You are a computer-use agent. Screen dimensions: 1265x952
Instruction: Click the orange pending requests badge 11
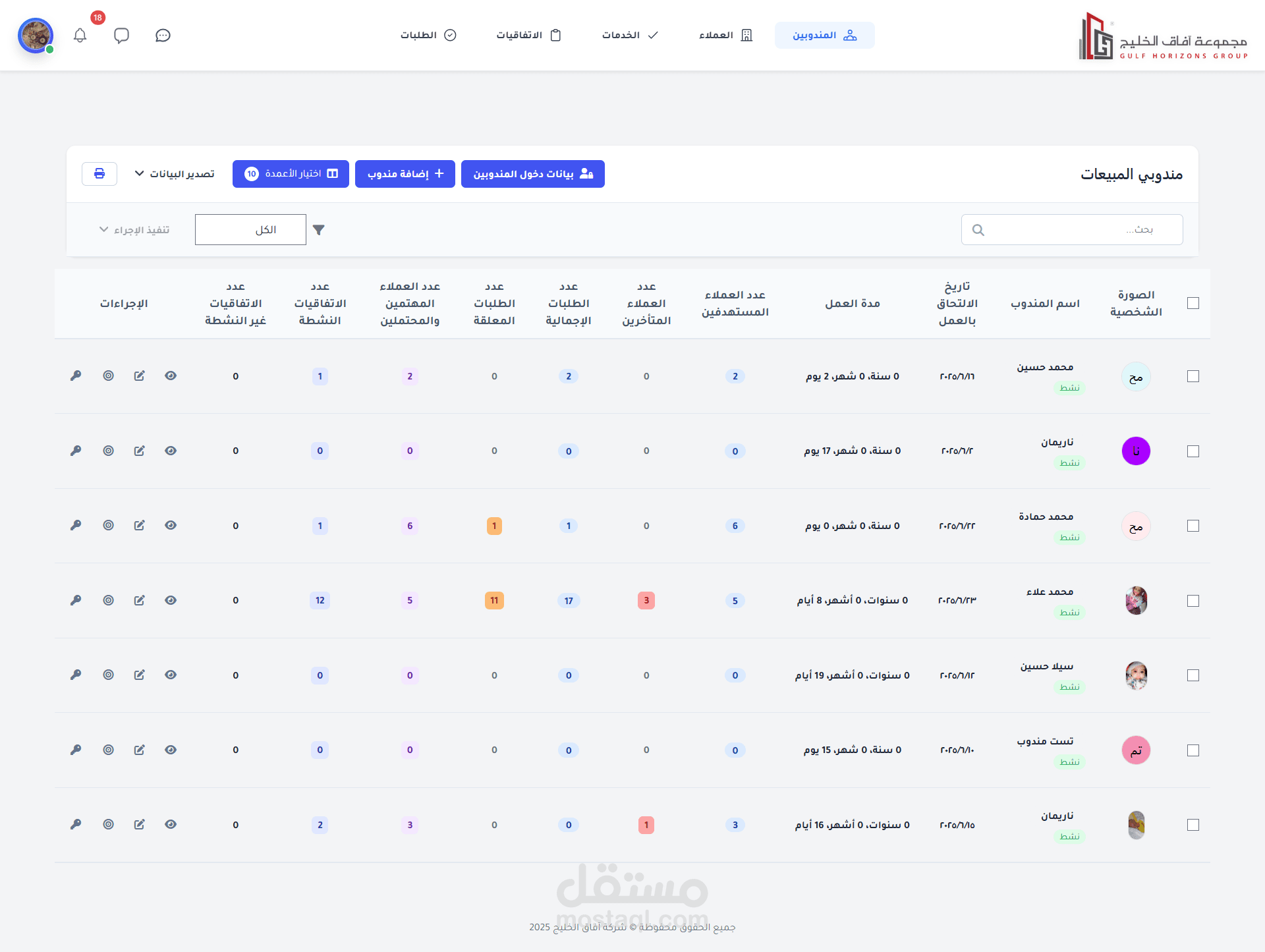(494, 600)
